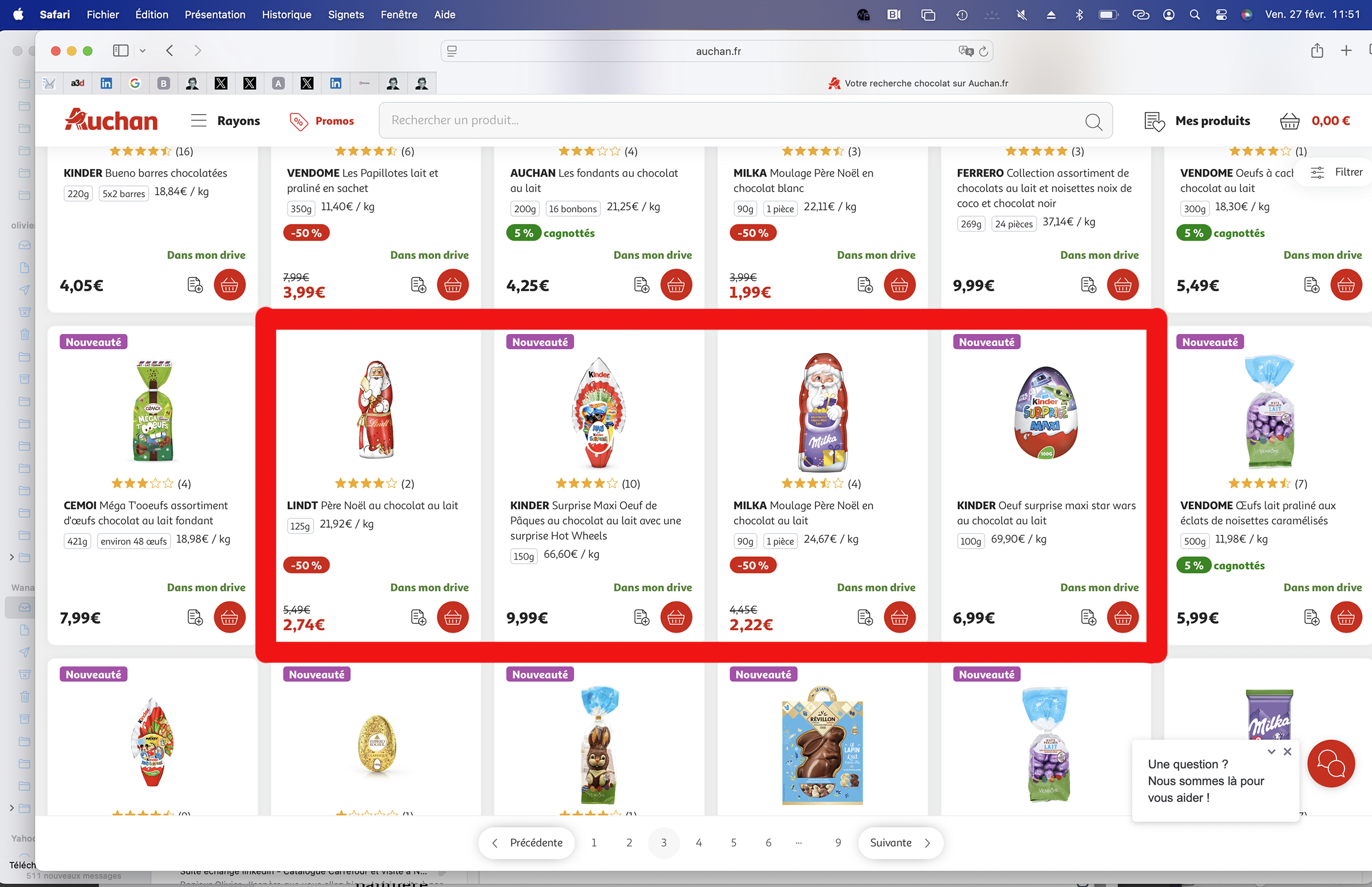Open macOS Control Center toggle icon
The image size is (1372, 887).
coord(1221,15)
